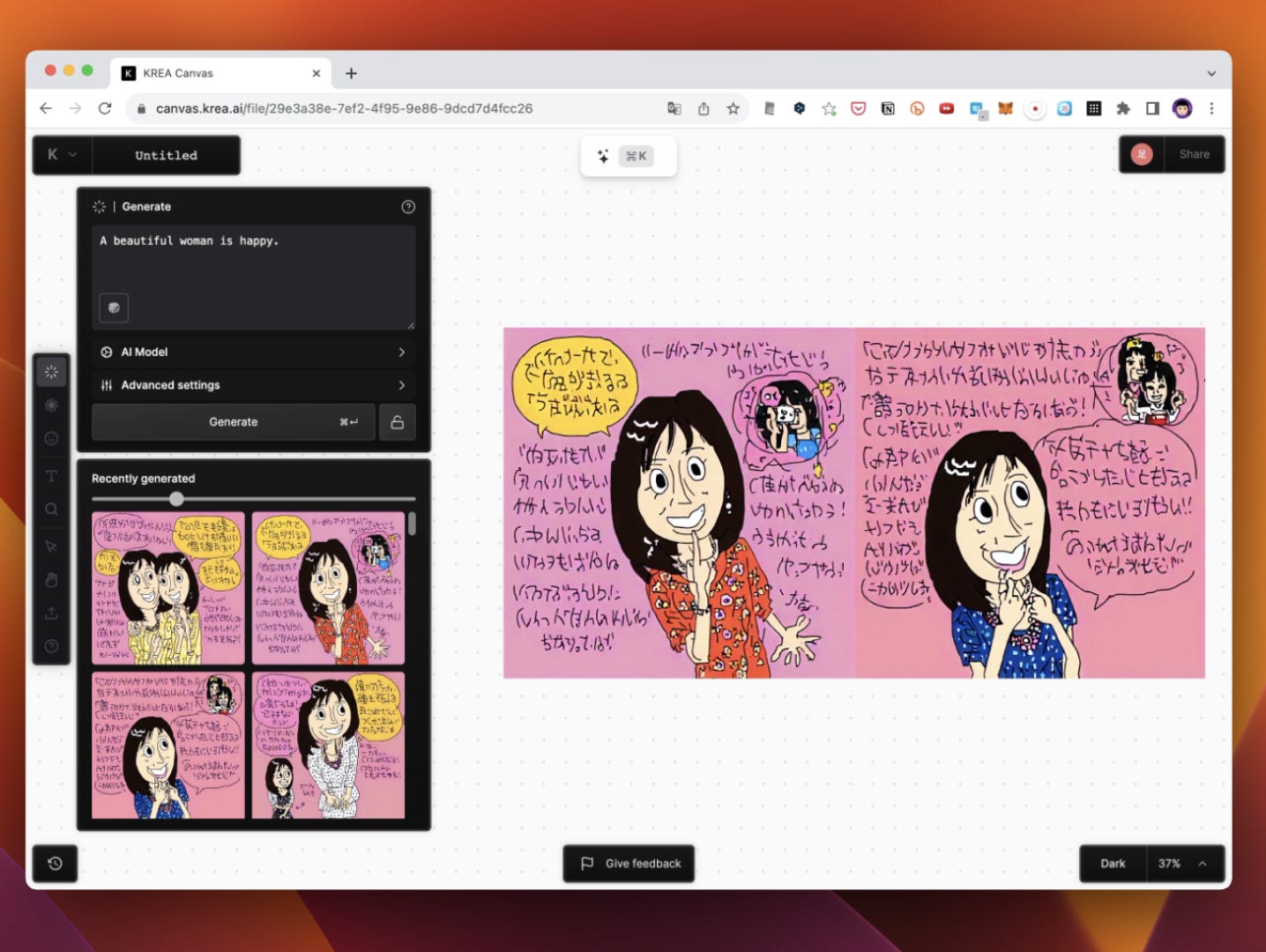Viewport: 1266px width, 952px height.
Task: Bookmark this page with the star
Action: coord(733,108)
